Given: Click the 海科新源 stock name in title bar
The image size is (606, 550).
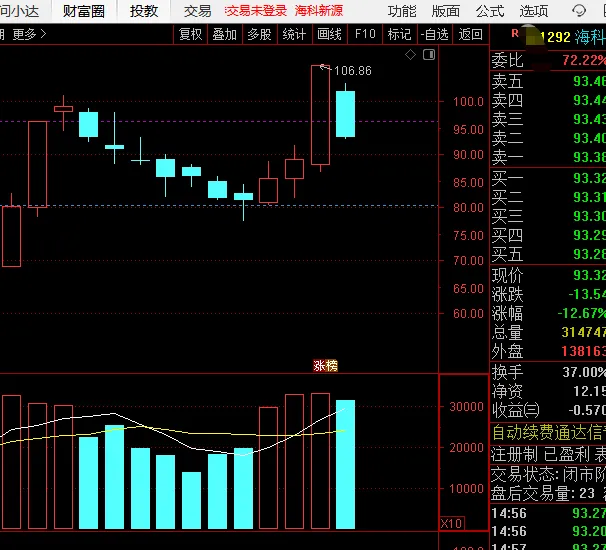Looking at the screenshot, I should tap(318, 11).
